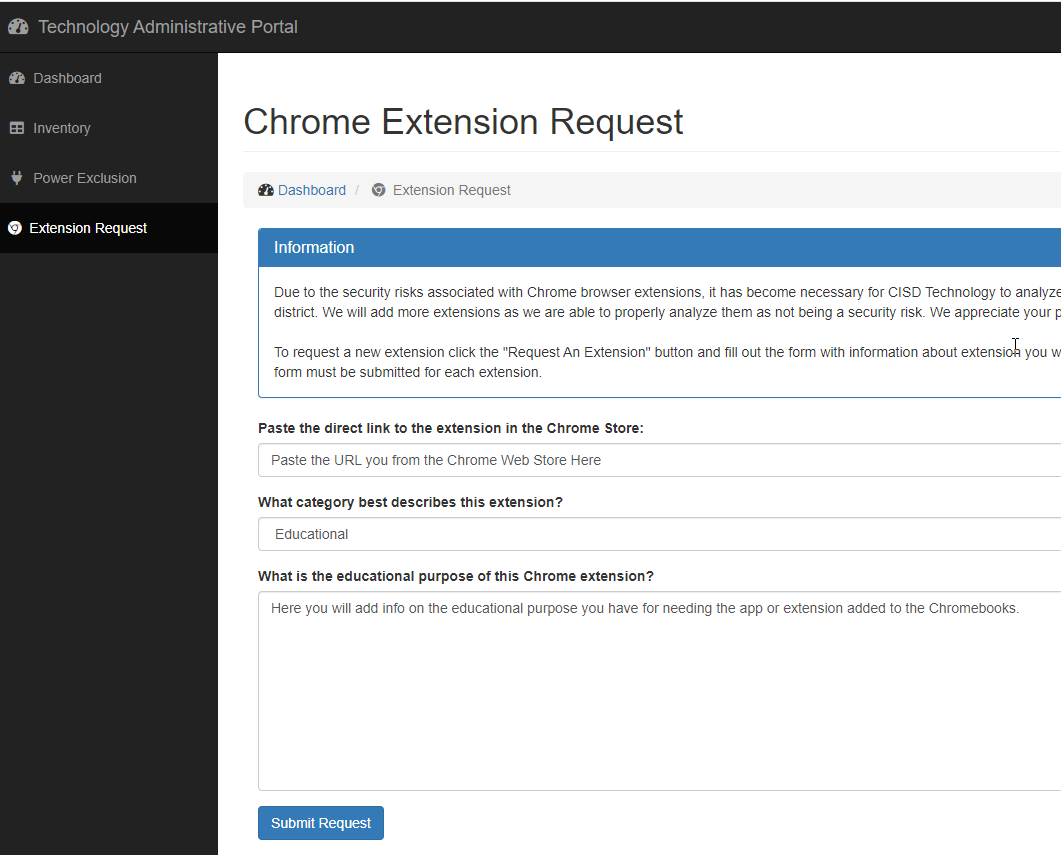
Task: Click the Extension Request breadcrumb text
Action: 451,190
